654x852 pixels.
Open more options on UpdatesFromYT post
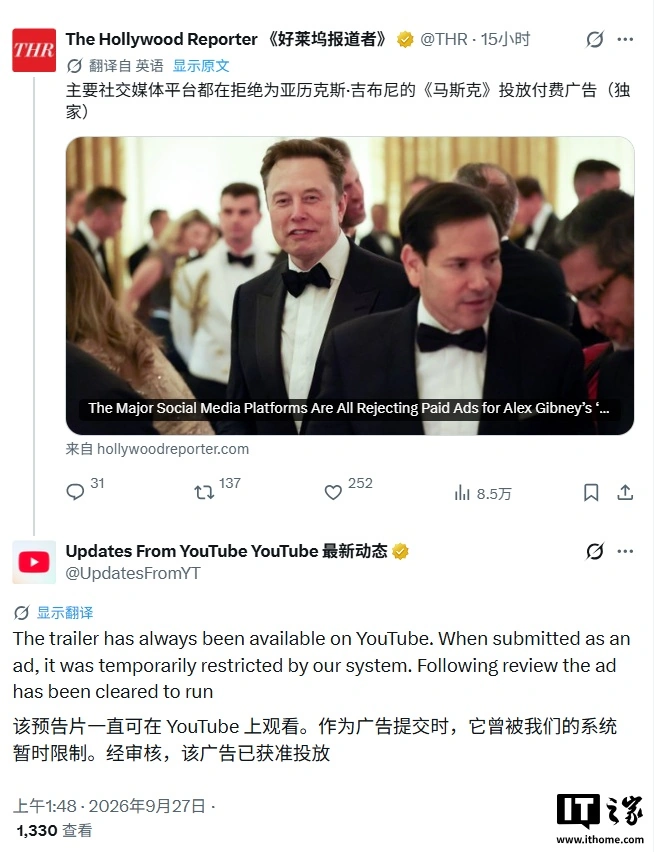(625, 551)
